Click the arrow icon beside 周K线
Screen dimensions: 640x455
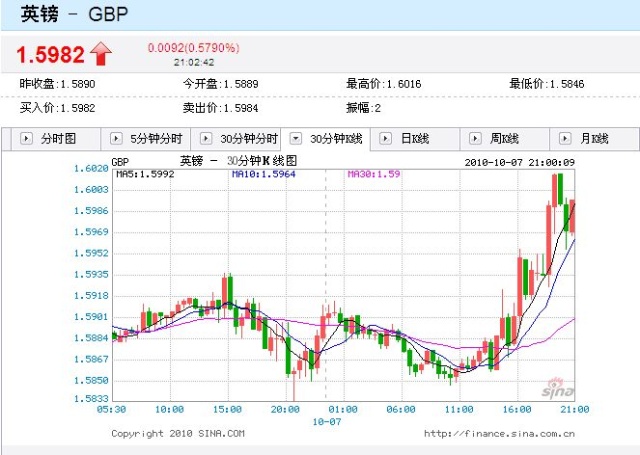coord(476,139)
